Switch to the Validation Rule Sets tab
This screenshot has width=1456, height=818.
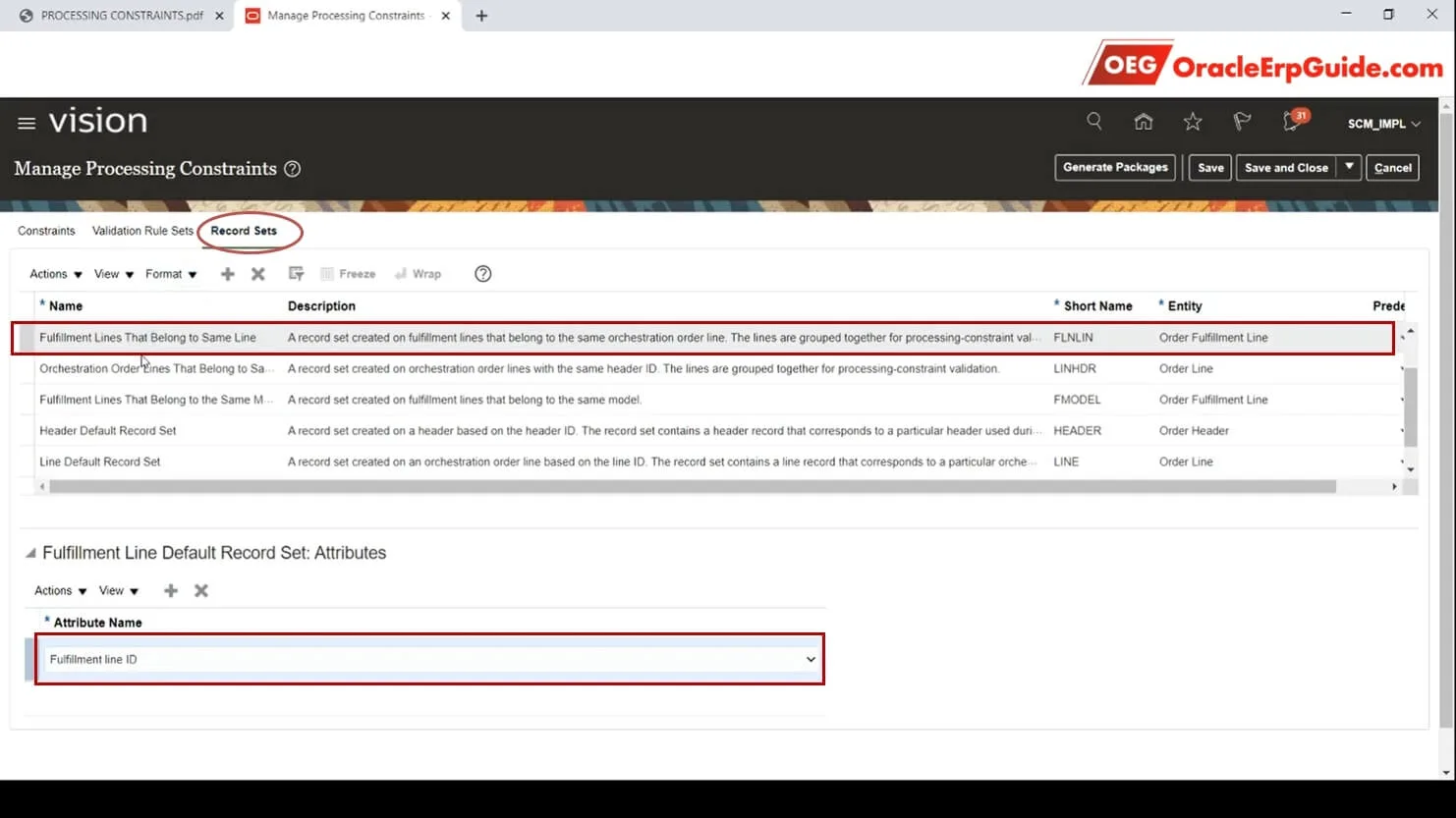click(142, 231)
